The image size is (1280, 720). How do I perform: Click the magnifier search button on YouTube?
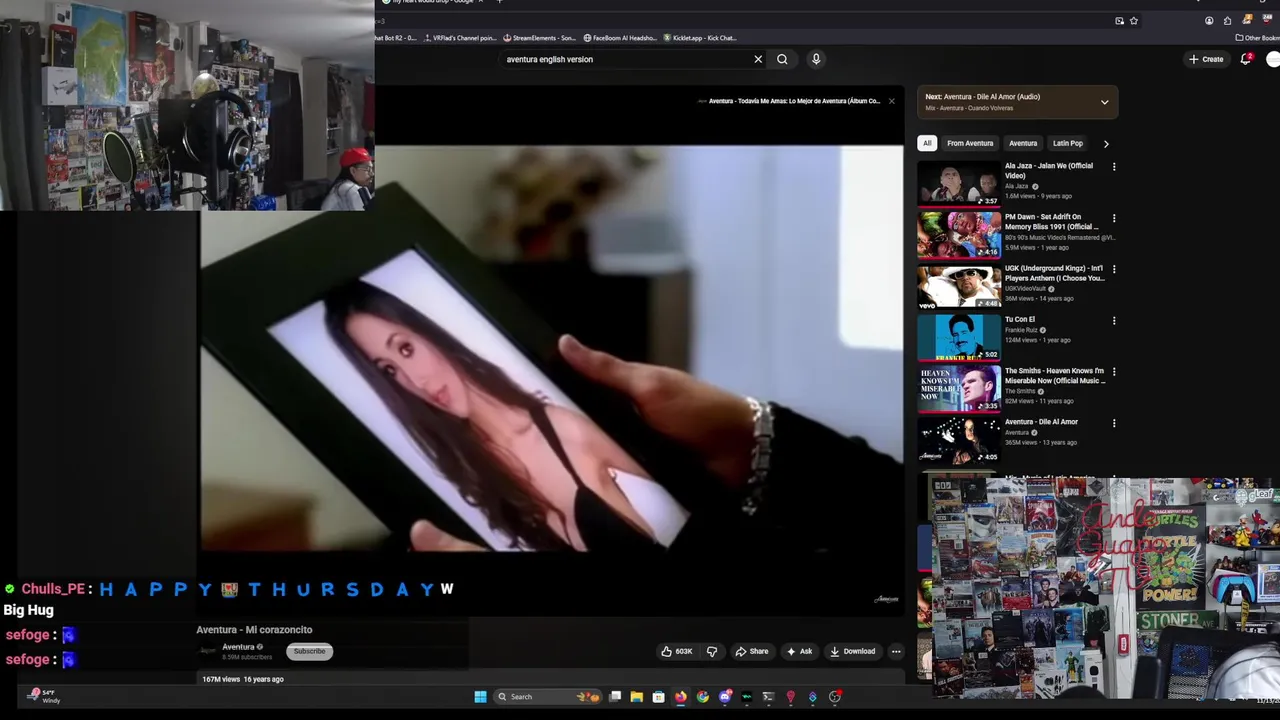pos(782,59)
